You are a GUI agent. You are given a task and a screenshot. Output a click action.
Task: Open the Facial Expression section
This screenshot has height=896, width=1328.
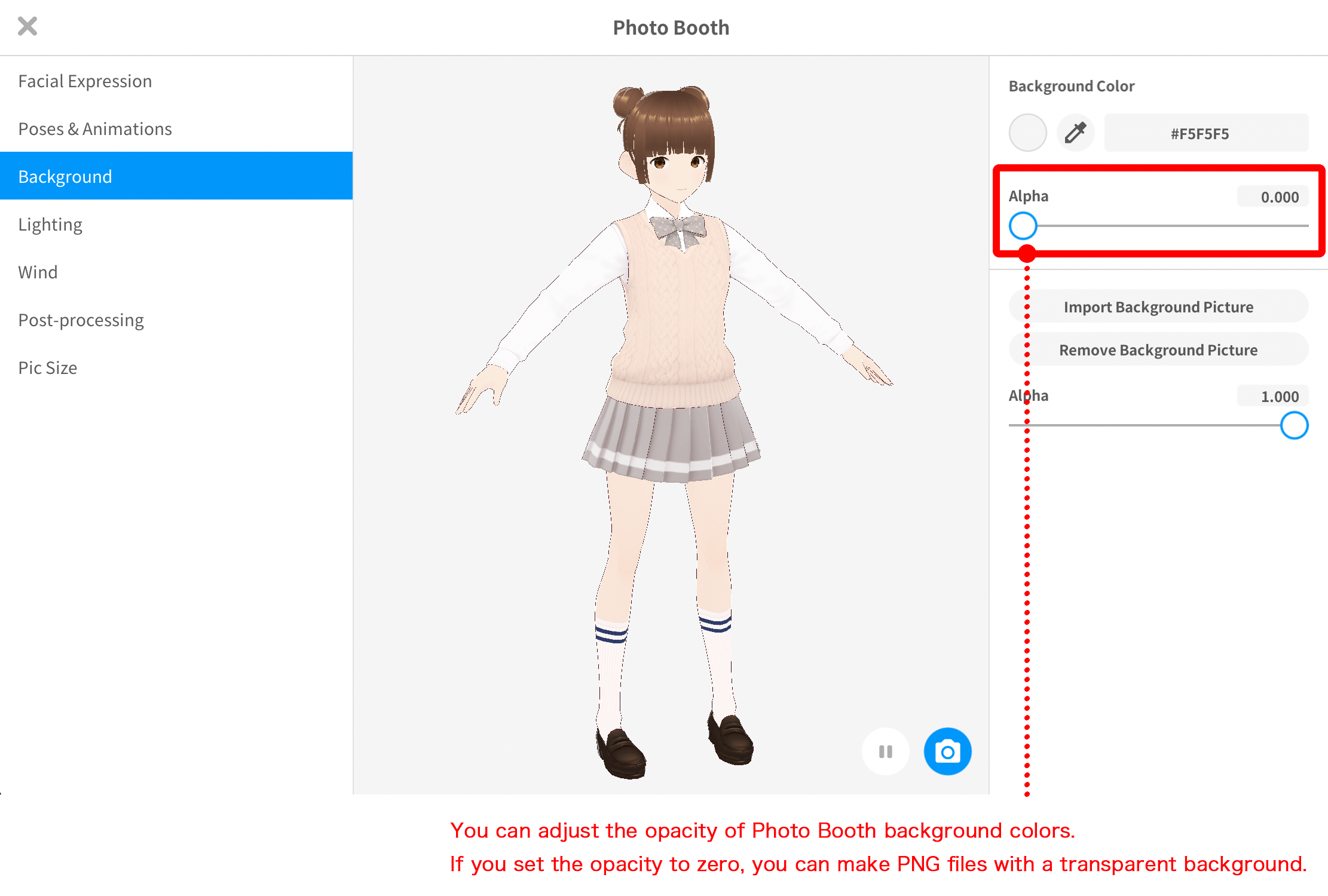pyautogui.click(x=176, y=81)
